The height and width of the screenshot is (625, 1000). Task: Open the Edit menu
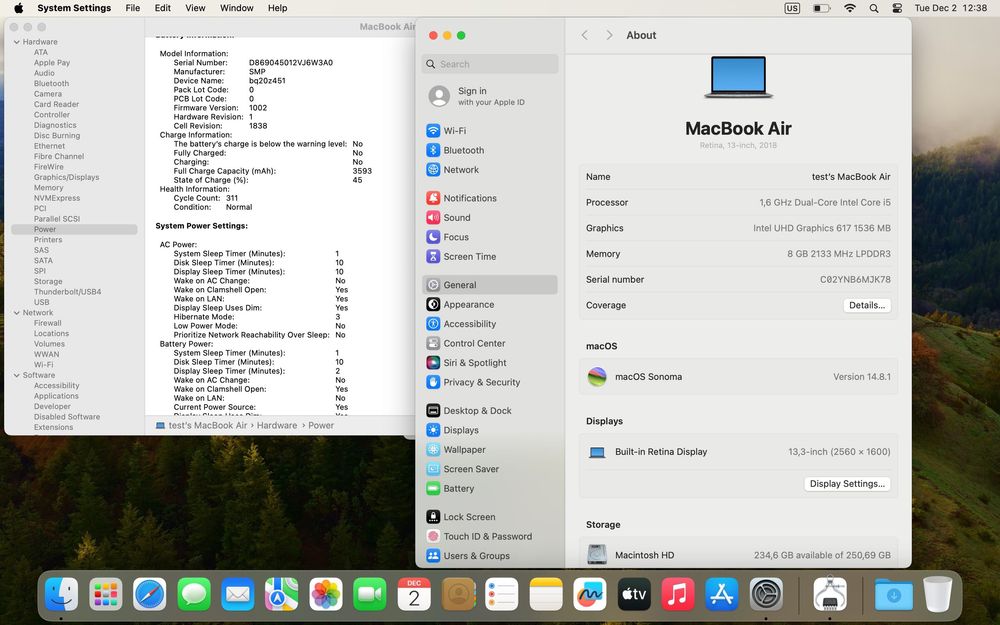pyautogui.click(x=163, y=8)
